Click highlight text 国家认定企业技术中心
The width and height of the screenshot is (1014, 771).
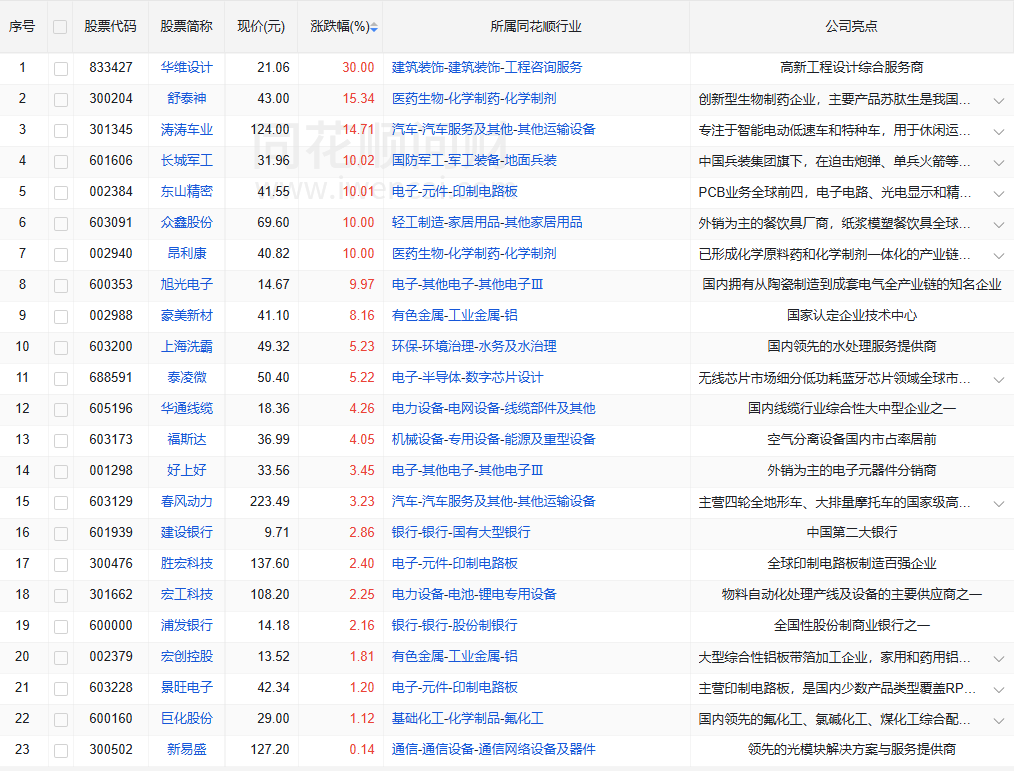pyautogui.click(x=852, y=315)
